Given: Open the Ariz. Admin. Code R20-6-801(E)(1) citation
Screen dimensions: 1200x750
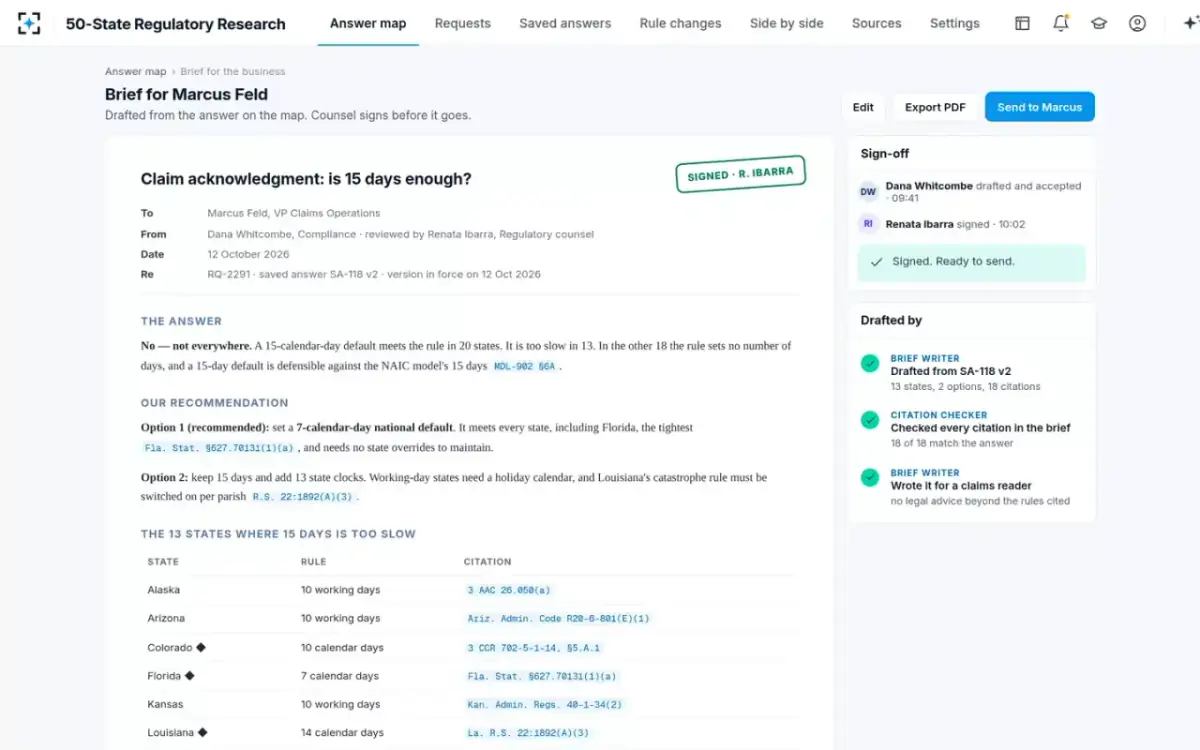Looking at the screenshot, I should tap(558, 619).
